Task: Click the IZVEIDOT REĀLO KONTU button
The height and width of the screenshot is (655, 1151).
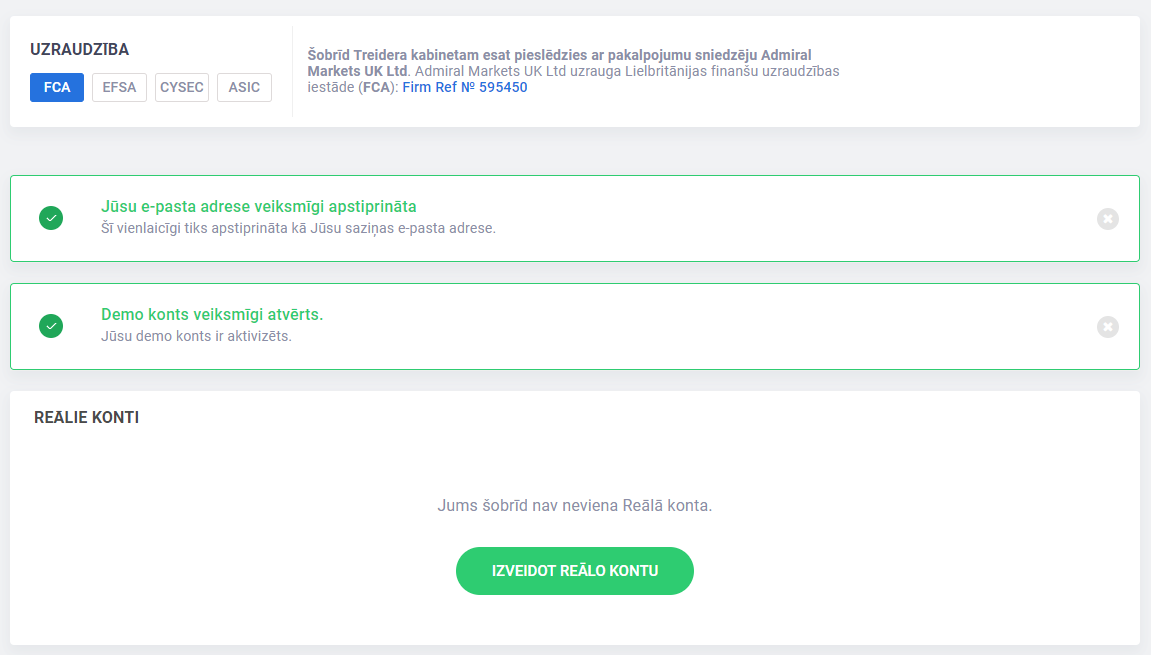Action: click(575, 571)
